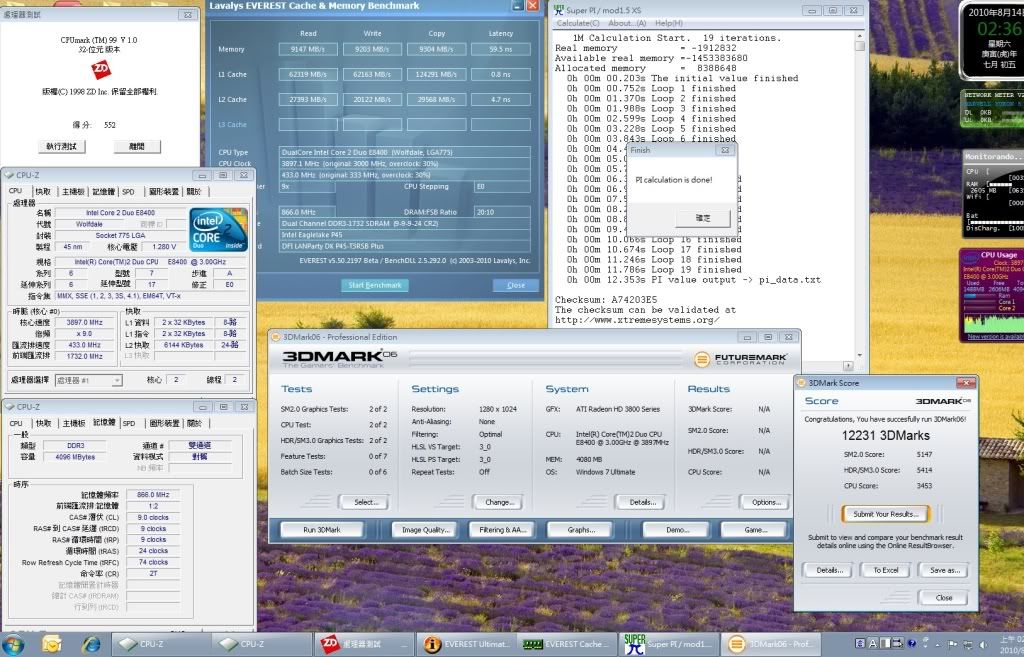Open the processor selection dropdown in CPU-Z
The height and width of the screenshot is (657, 1024).
88,380
